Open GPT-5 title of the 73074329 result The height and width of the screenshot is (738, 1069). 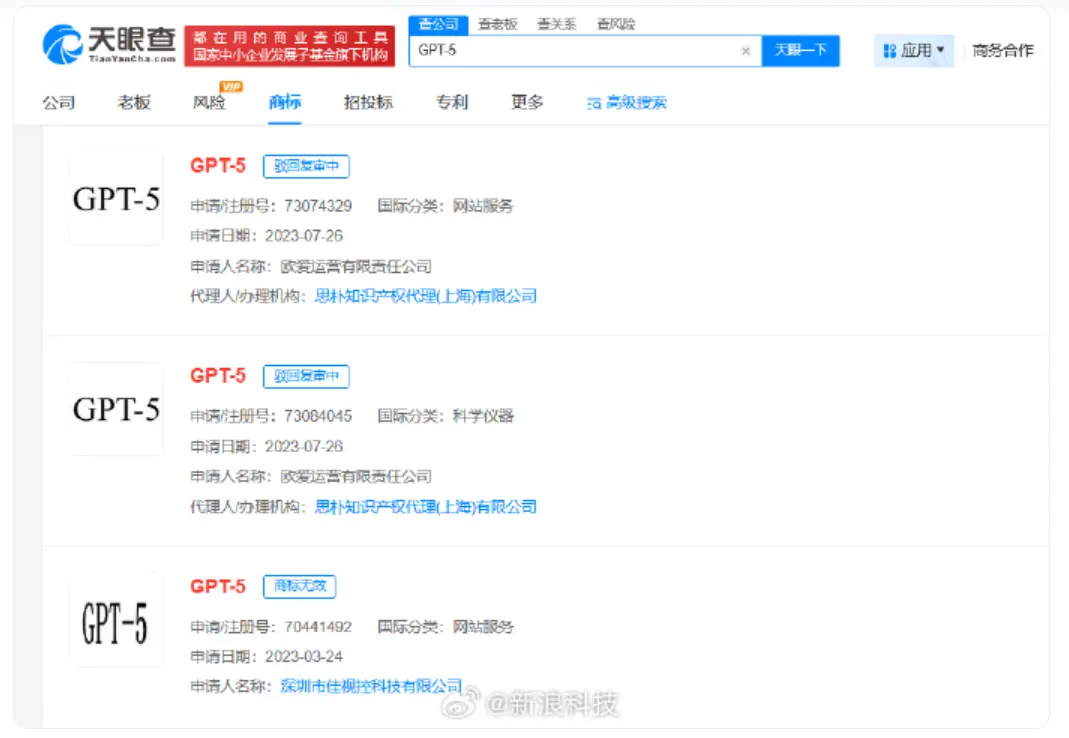pyautogui.click(x=217, y=166)
